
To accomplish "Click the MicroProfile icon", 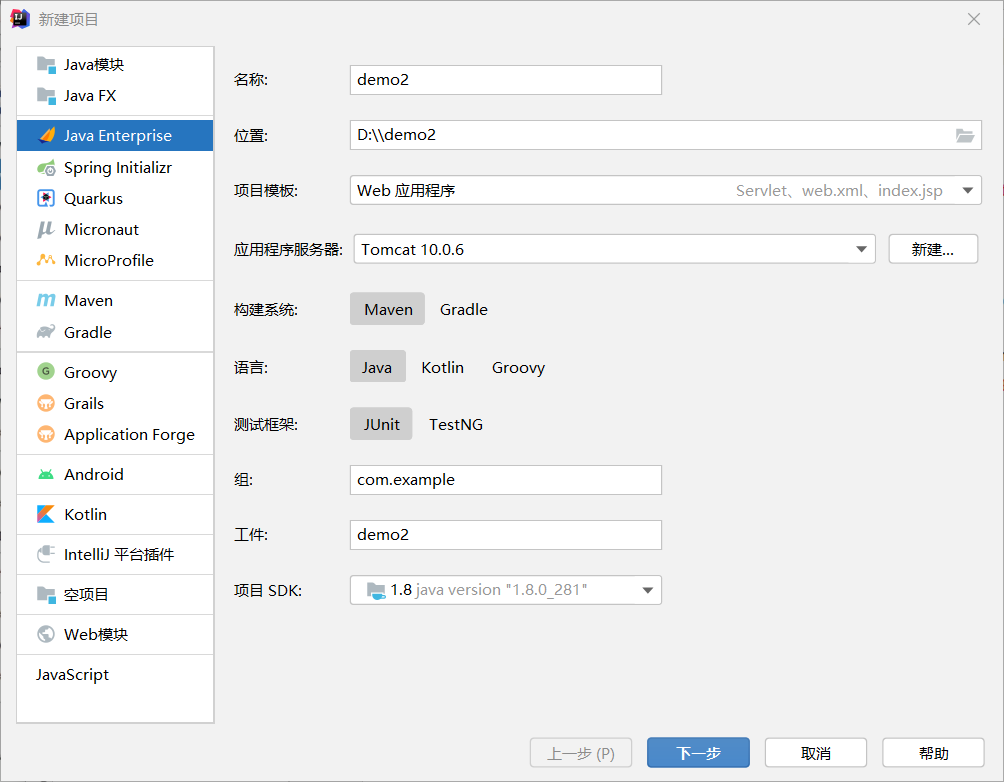I will coord(45,260).
